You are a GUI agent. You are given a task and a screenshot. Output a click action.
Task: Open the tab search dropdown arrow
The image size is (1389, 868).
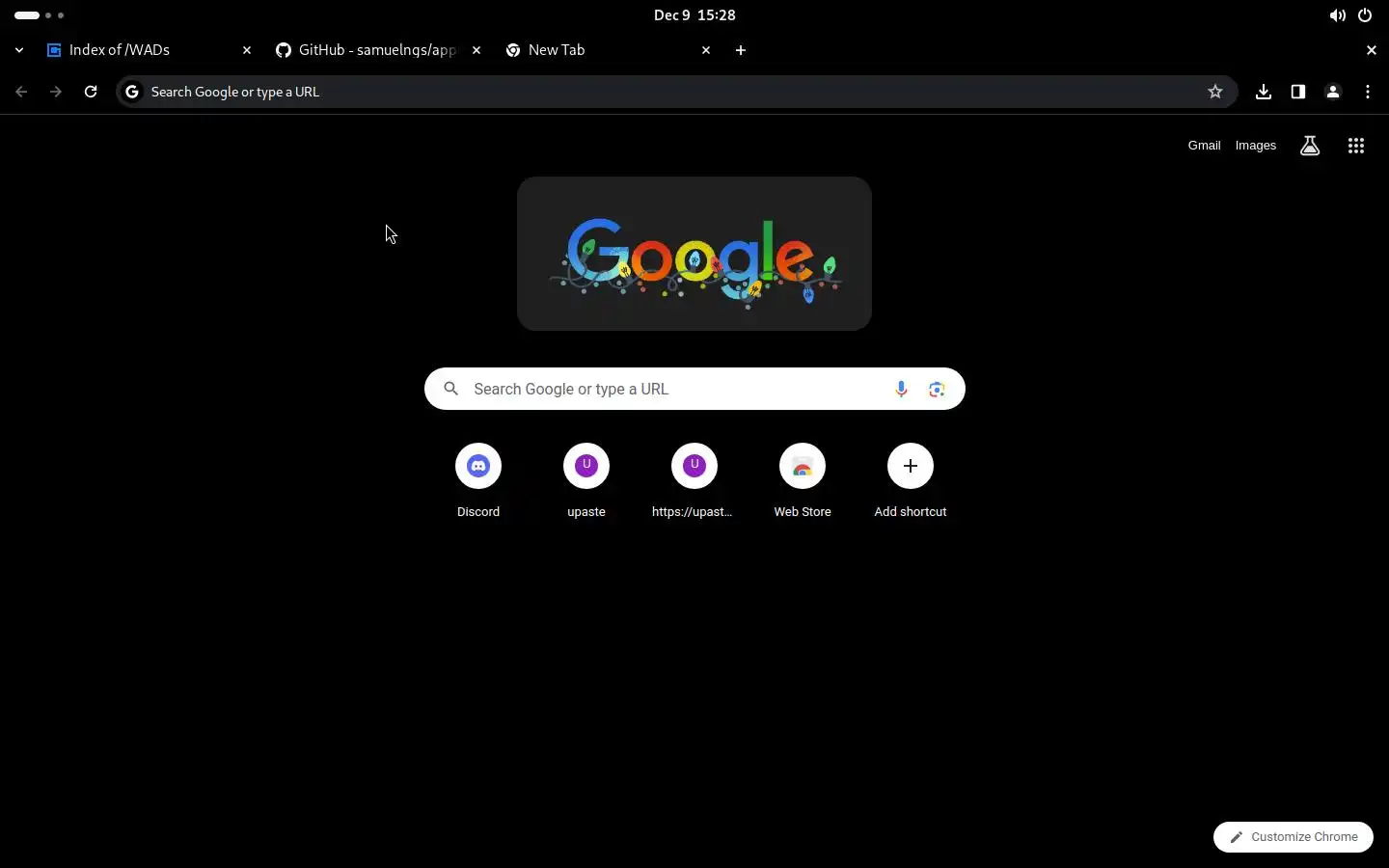pos(19,50)
